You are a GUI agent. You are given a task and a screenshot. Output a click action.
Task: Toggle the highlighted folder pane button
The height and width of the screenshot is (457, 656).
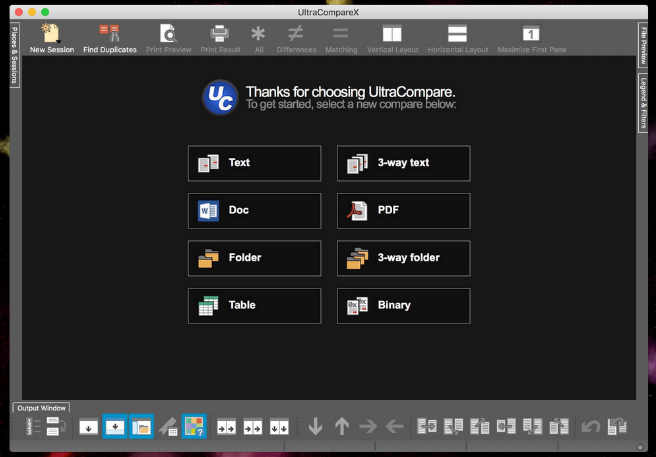click(x=141, y=426)
